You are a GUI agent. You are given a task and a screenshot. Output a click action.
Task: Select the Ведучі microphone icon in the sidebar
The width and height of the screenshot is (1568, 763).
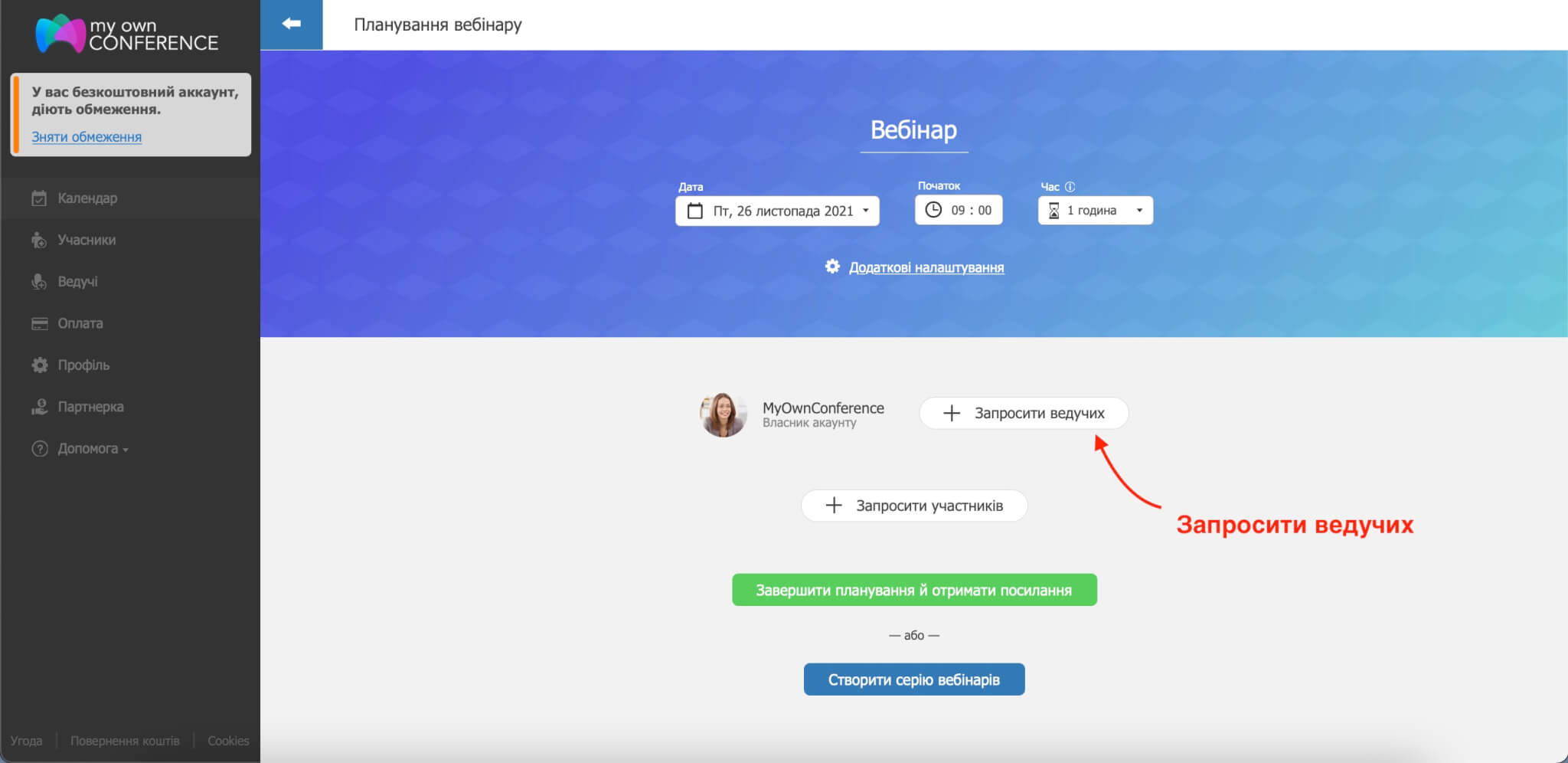coord(39,281)
